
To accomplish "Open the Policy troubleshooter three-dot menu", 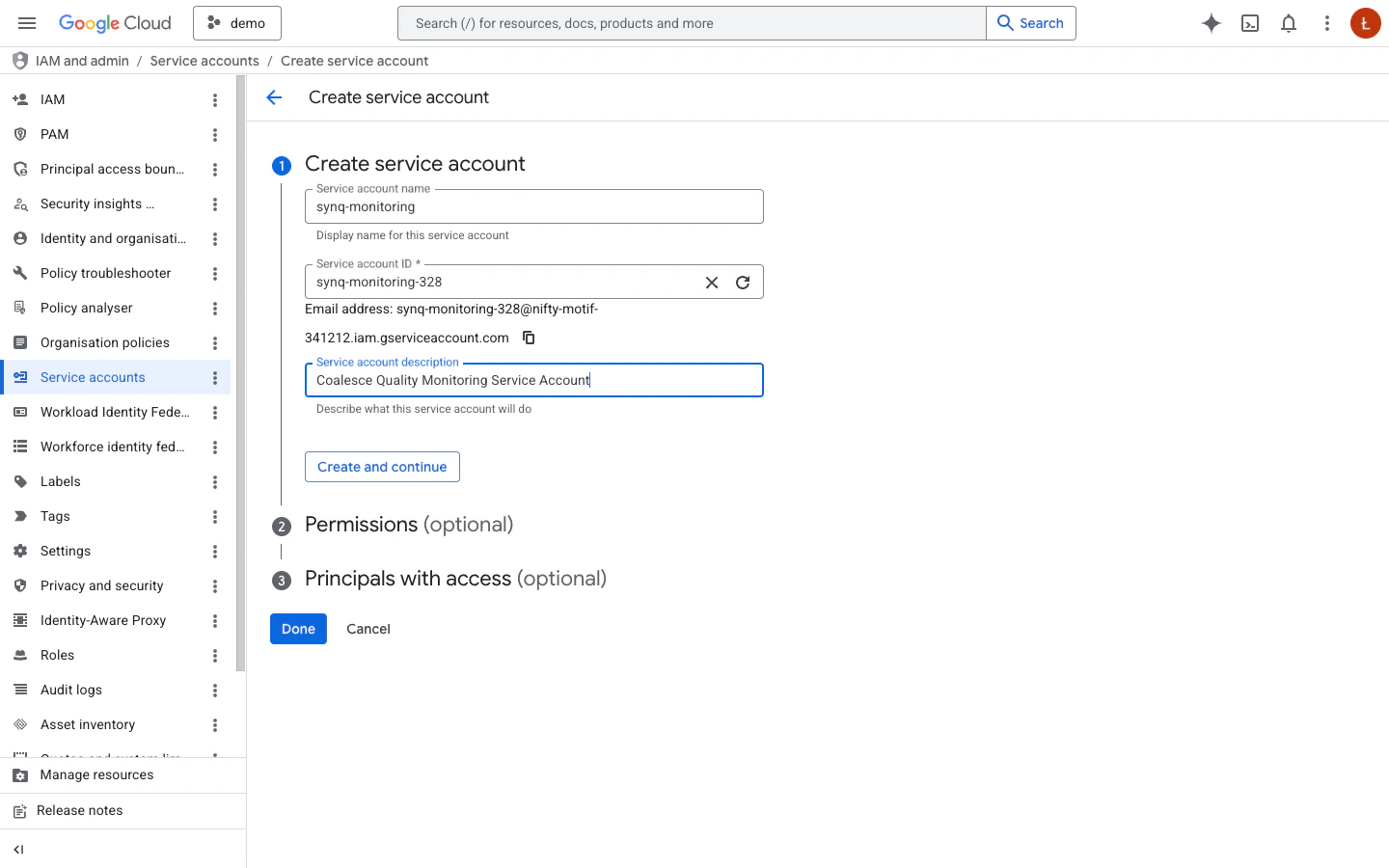I will point(215,273).
